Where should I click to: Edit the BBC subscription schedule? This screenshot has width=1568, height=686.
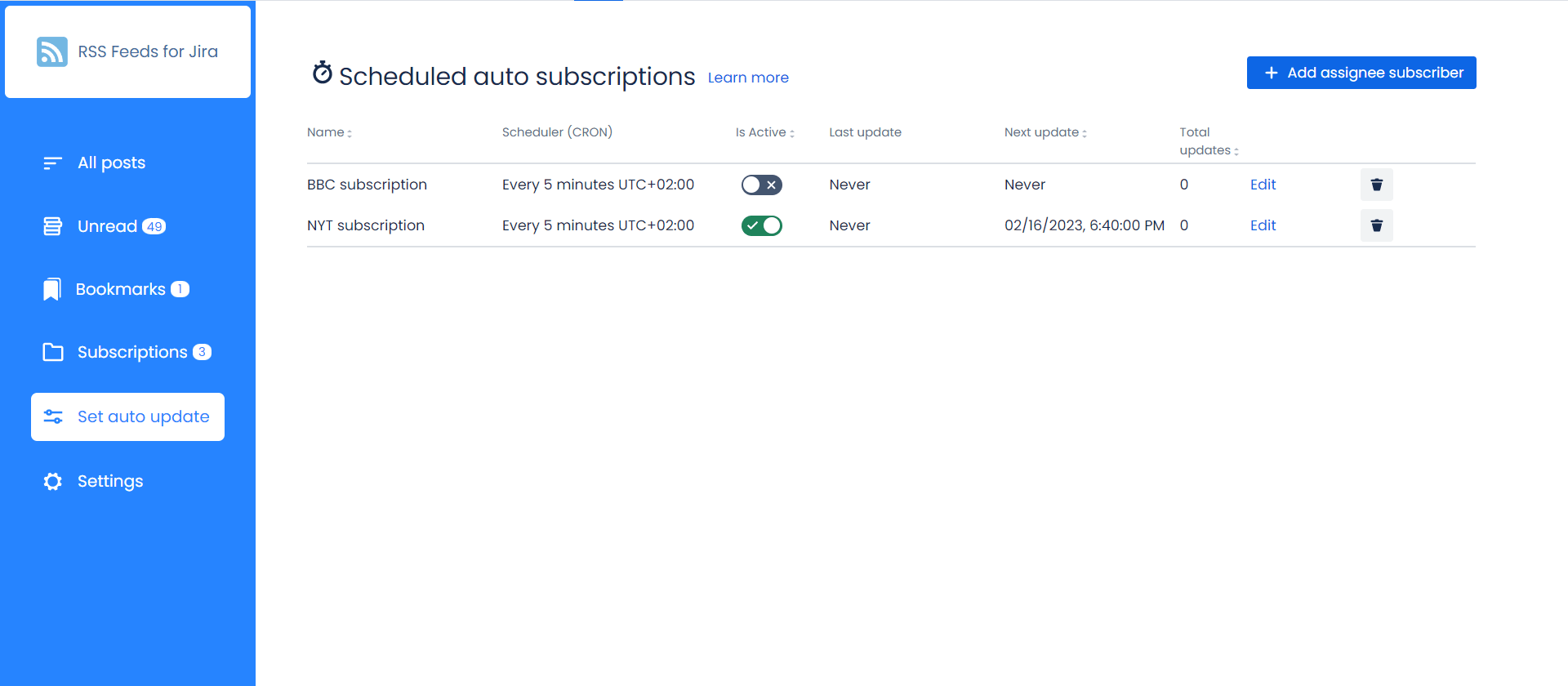click(1263, 185)
